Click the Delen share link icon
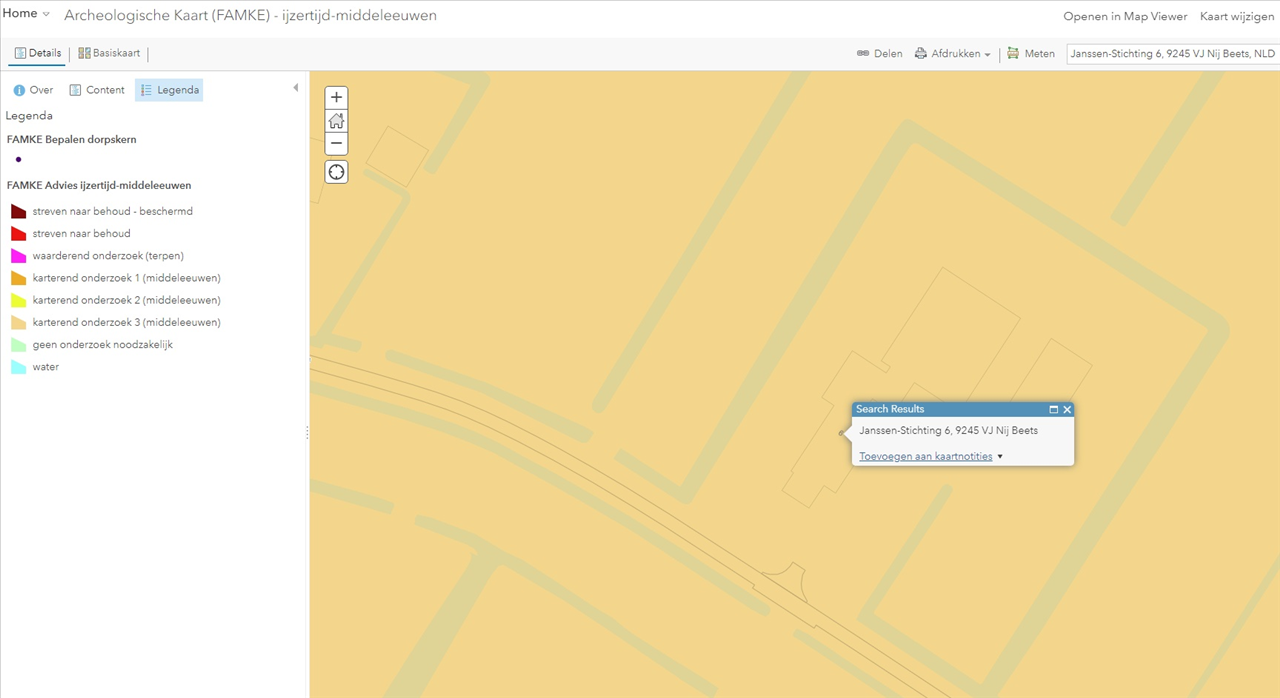Image resolution: width=1280 pixels, height=698 pixels. click(x=863, y=54)
